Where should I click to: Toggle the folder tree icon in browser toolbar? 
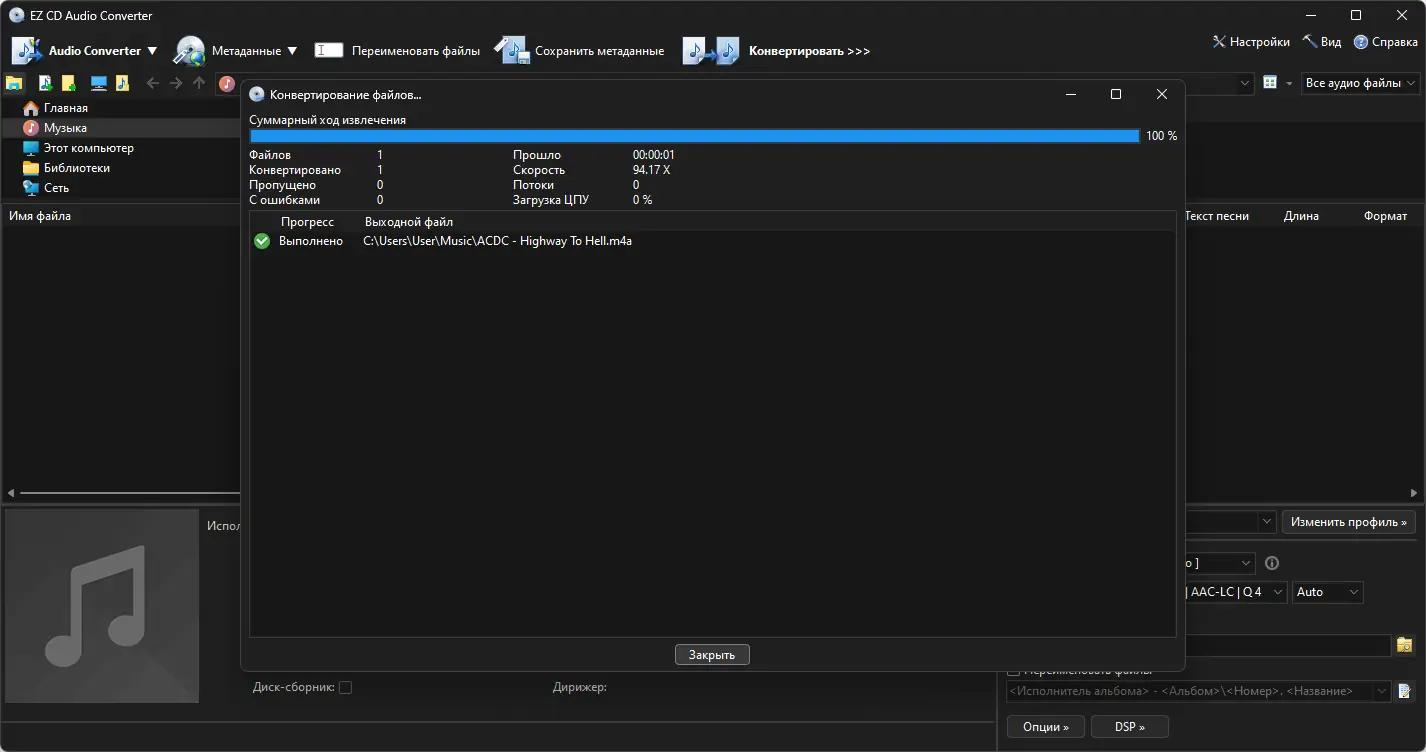15,83
